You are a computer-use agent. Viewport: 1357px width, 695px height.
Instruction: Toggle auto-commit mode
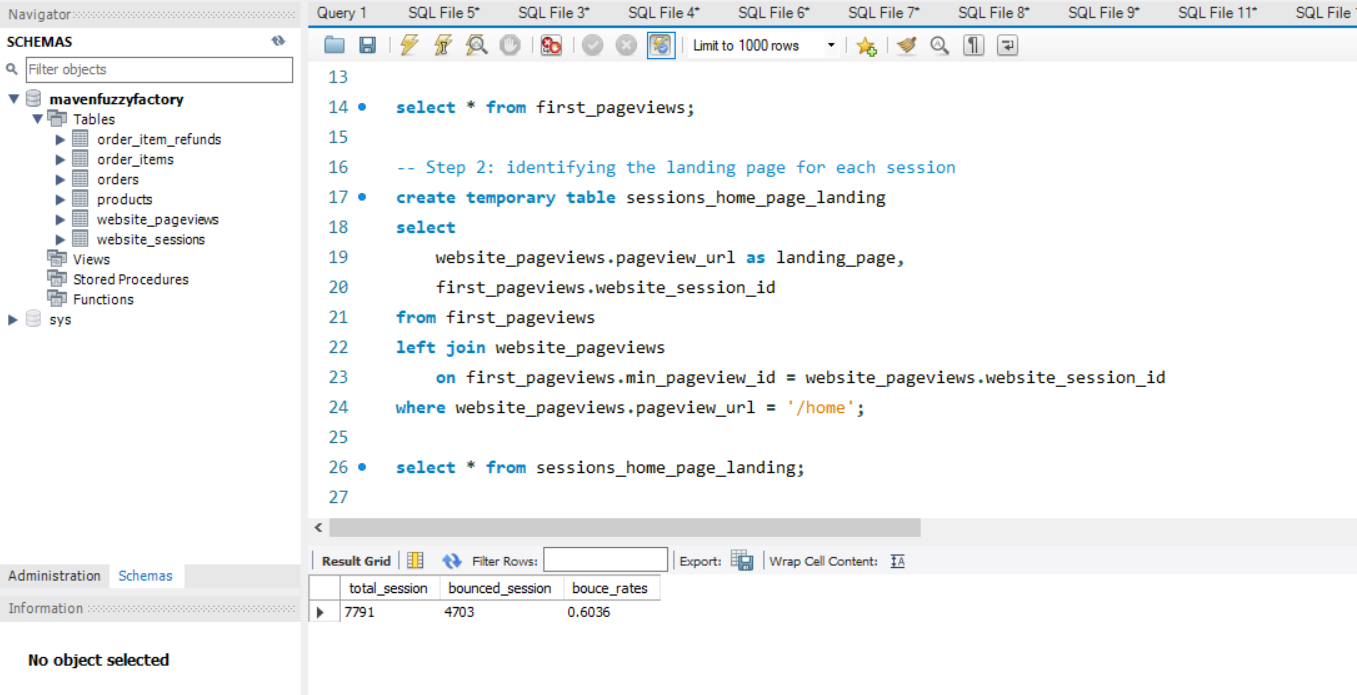click(x=661, y=45)
